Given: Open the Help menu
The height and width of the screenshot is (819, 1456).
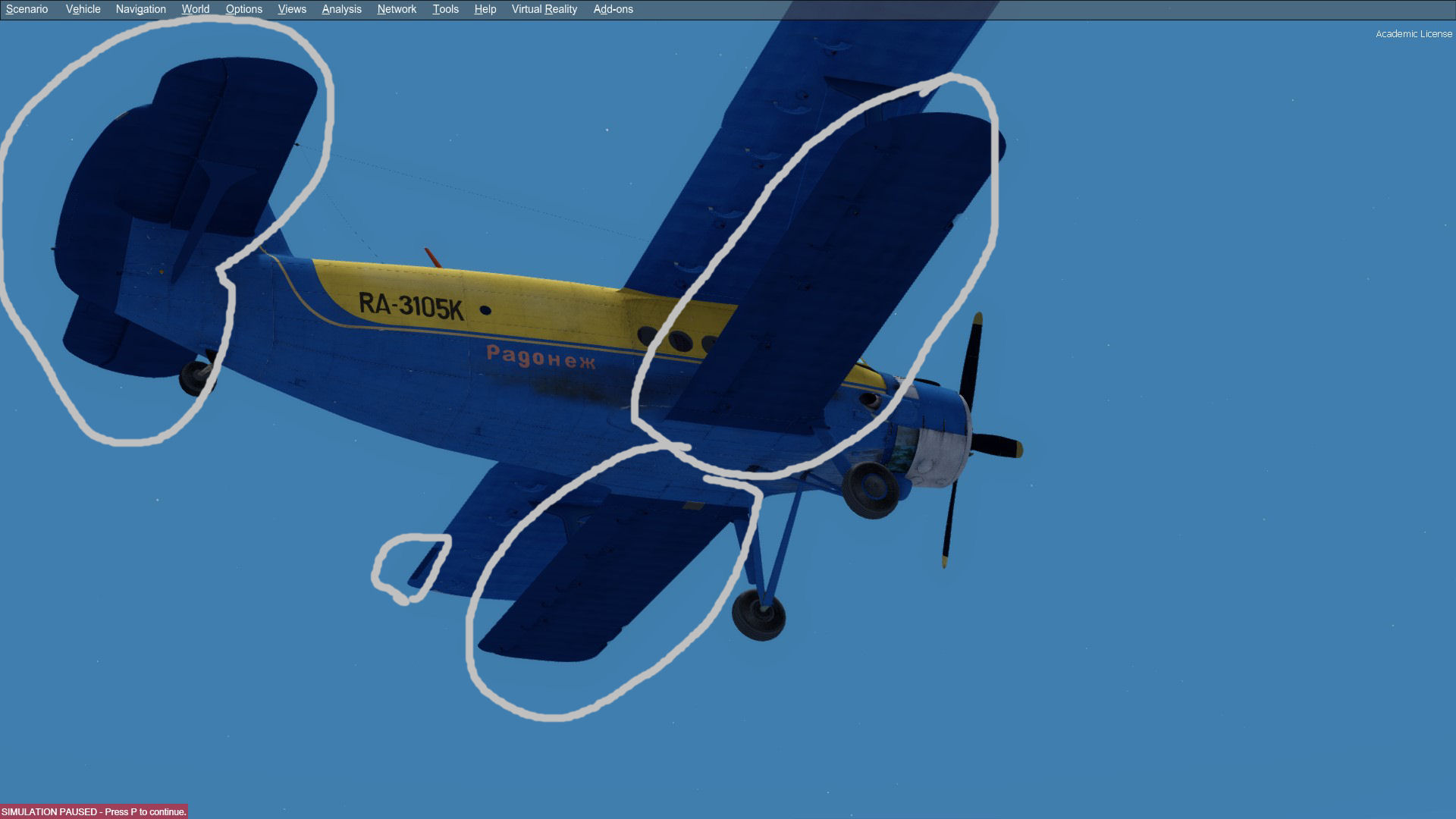Looking at the screenshot, I should click(x=485, y=9).
